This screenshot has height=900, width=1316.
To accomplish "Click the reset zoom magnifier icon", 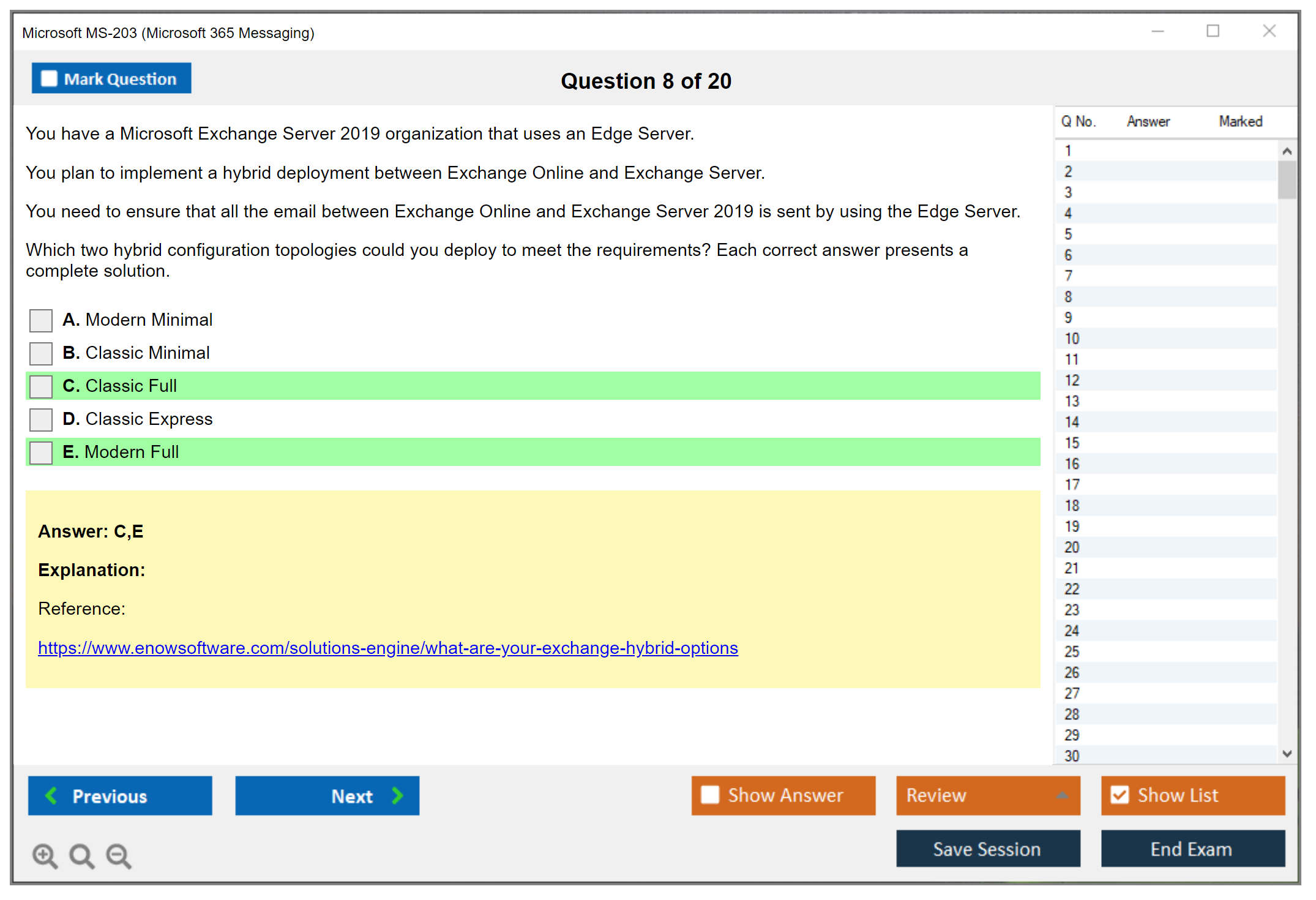I will (81, 855).
